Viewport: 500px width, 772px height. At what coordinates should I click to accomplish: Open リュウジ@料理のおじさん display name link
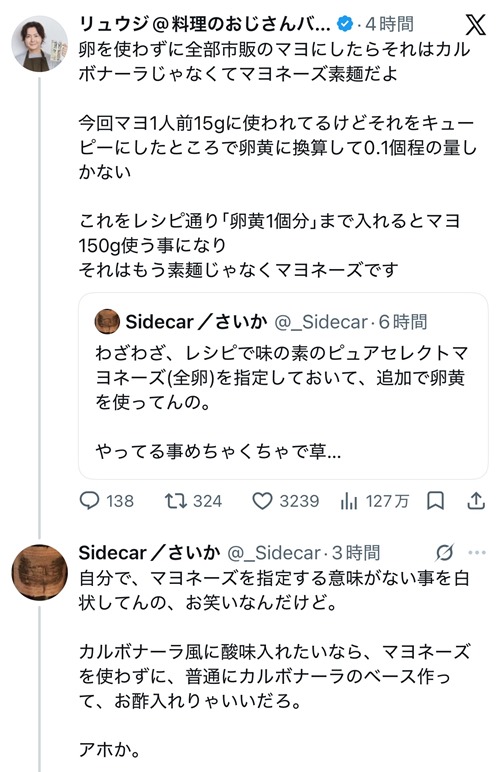(204, 24)
